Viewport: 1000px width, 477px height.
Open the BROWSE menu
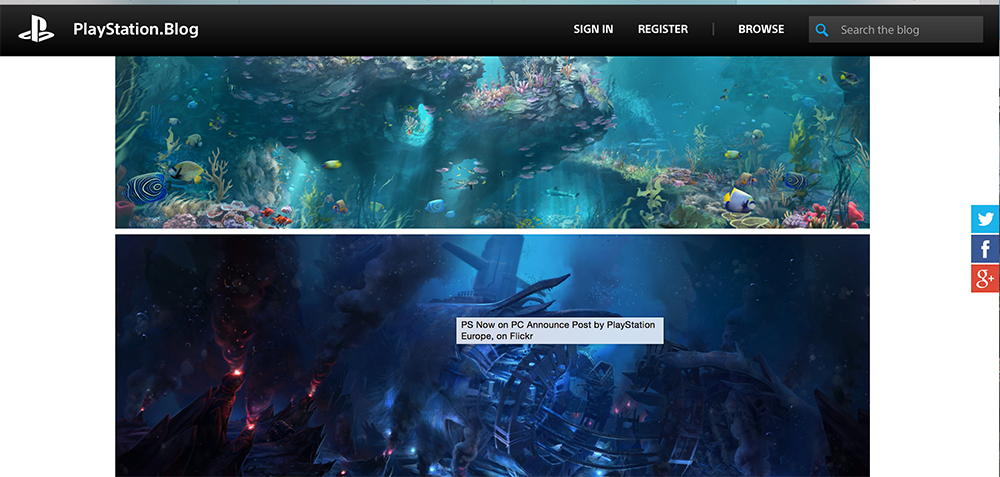pyautogui.click(x=761, y=29)
